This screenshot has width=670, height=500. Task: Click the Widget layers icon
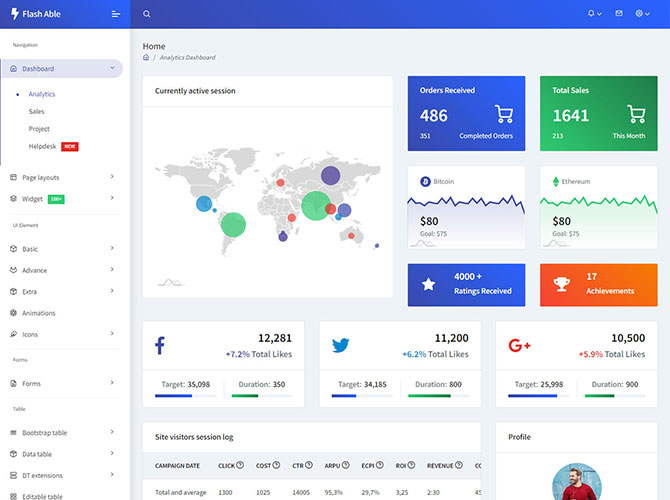[x=13, y=198]
